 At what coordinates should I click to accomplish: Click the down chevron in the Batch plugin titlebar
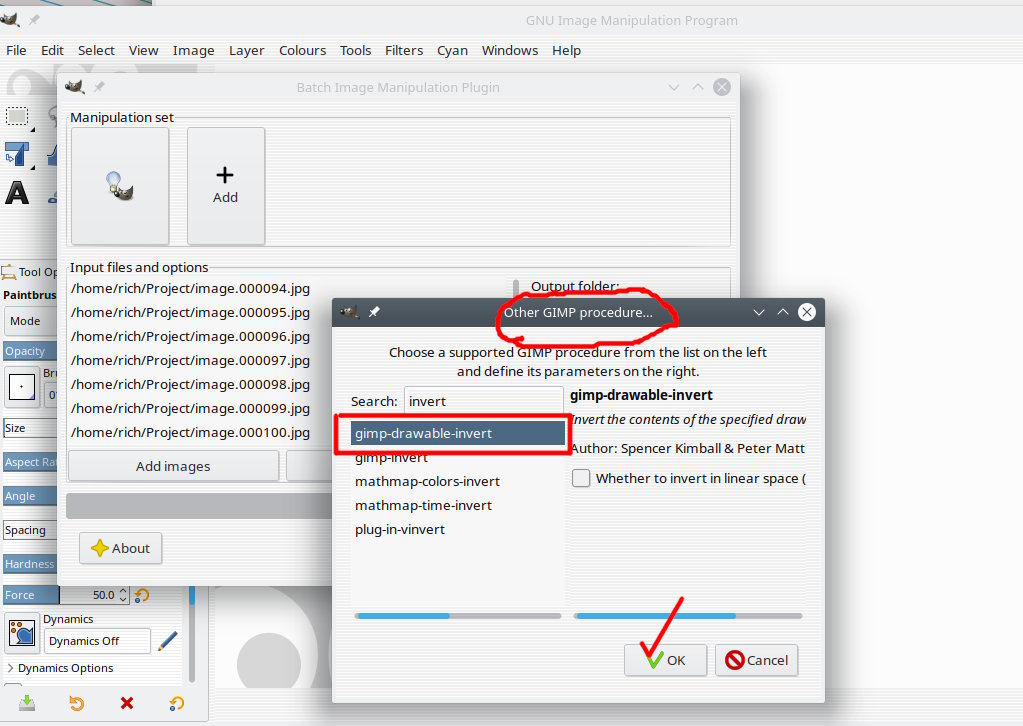point(674,87)
